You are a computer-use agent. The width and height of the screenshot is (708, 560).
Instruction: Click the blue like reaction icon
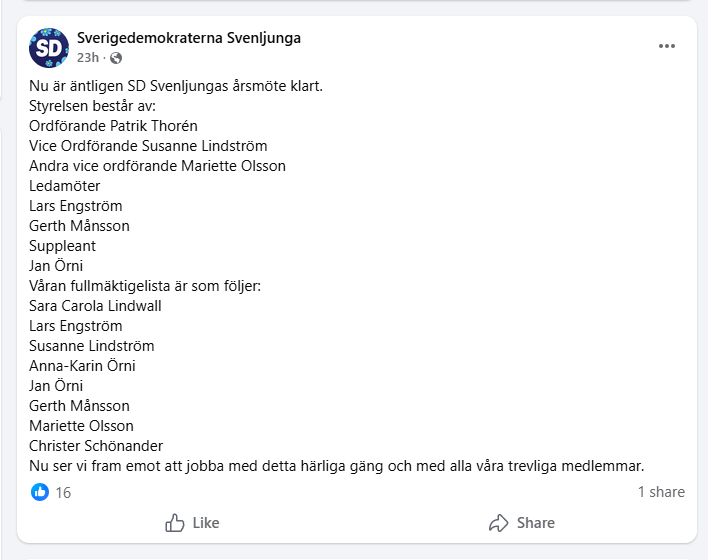40,492
